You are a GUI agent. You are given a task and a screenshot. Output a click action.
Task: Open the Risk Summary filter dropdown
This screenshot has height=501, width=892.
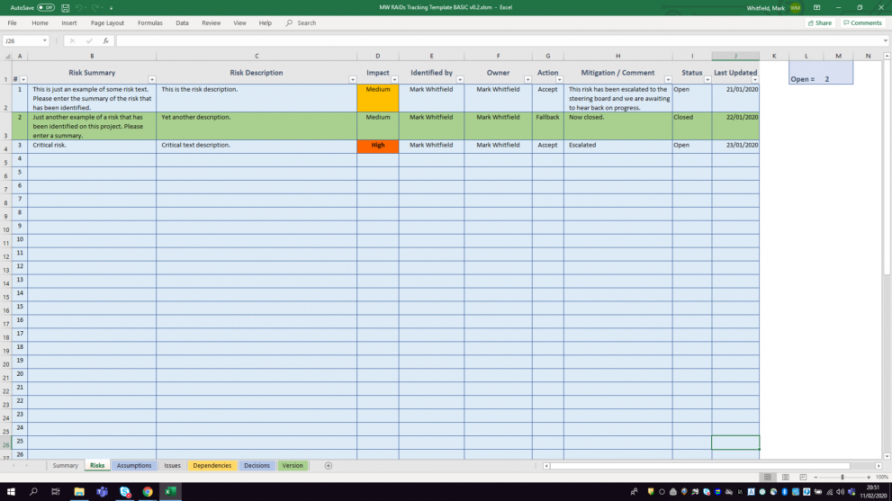click(x=152, y=80)
